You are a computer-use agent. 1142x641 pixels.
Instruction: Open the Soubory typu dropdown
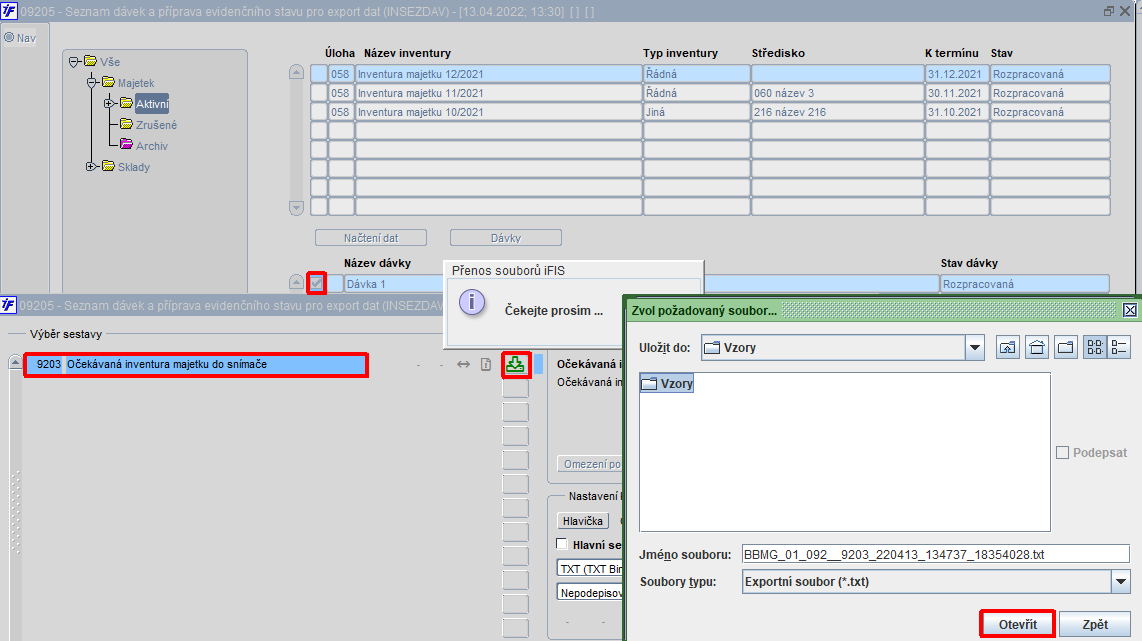(x=1121, y=581)
